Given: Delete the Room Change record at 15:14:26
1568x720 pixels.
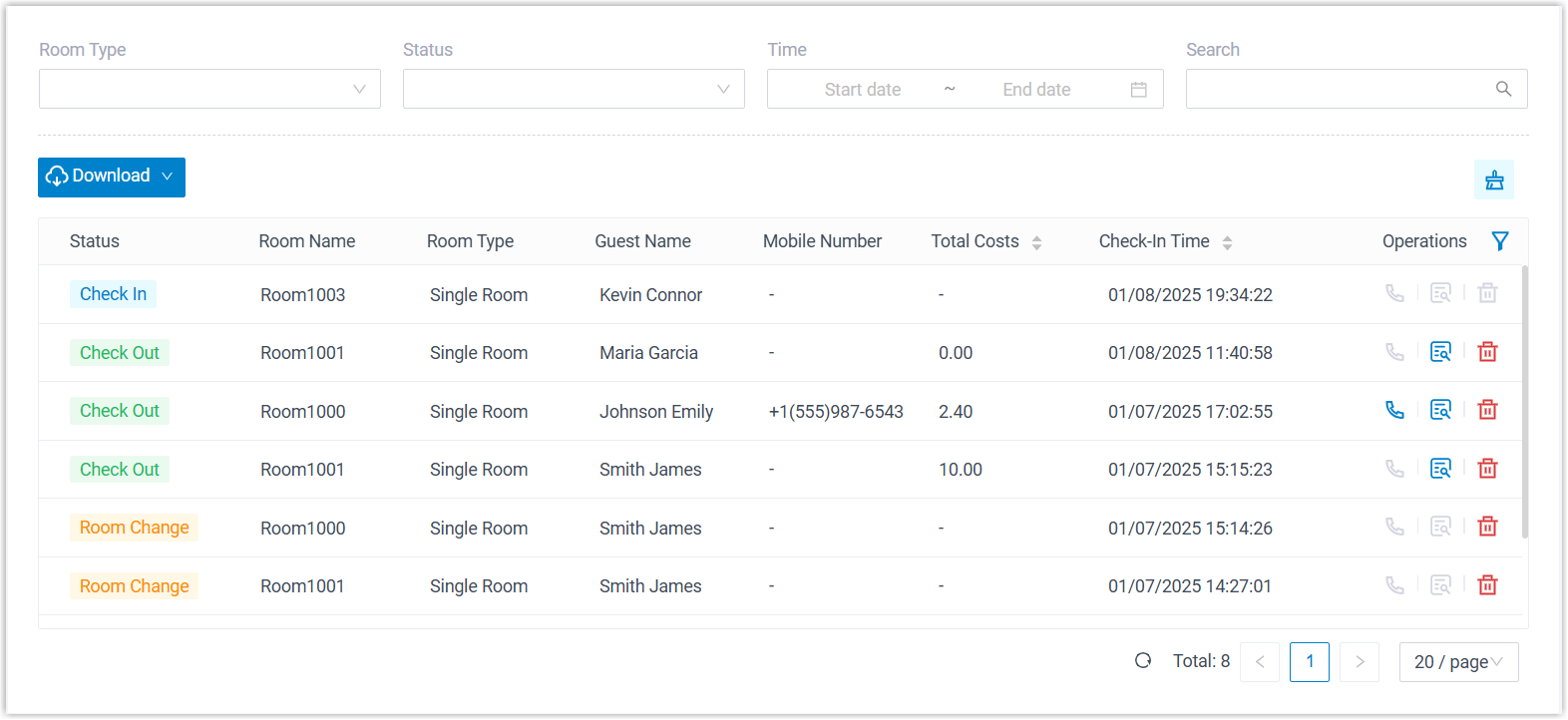Looking at the screenshot, I should coord(1487,527).
